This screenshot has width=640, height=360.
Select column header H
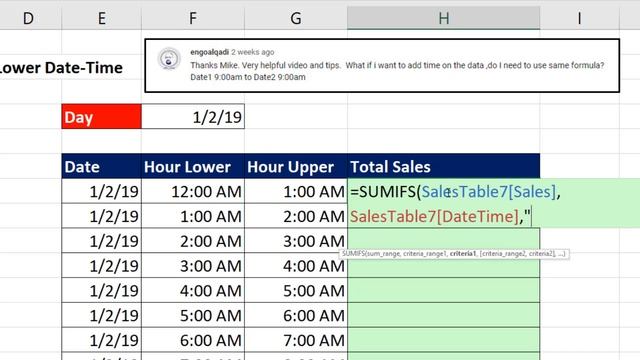444,18
